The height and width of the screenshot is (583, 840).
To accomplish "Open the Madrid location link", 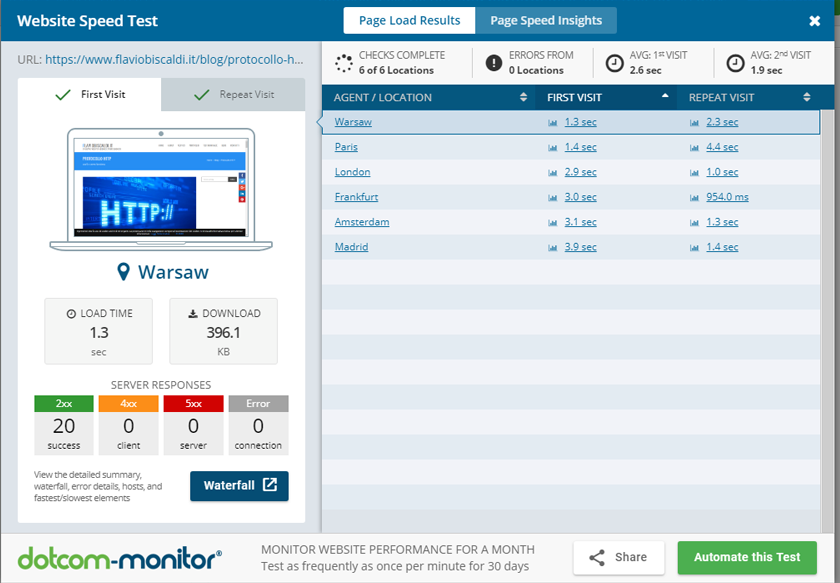I will 351,247.
